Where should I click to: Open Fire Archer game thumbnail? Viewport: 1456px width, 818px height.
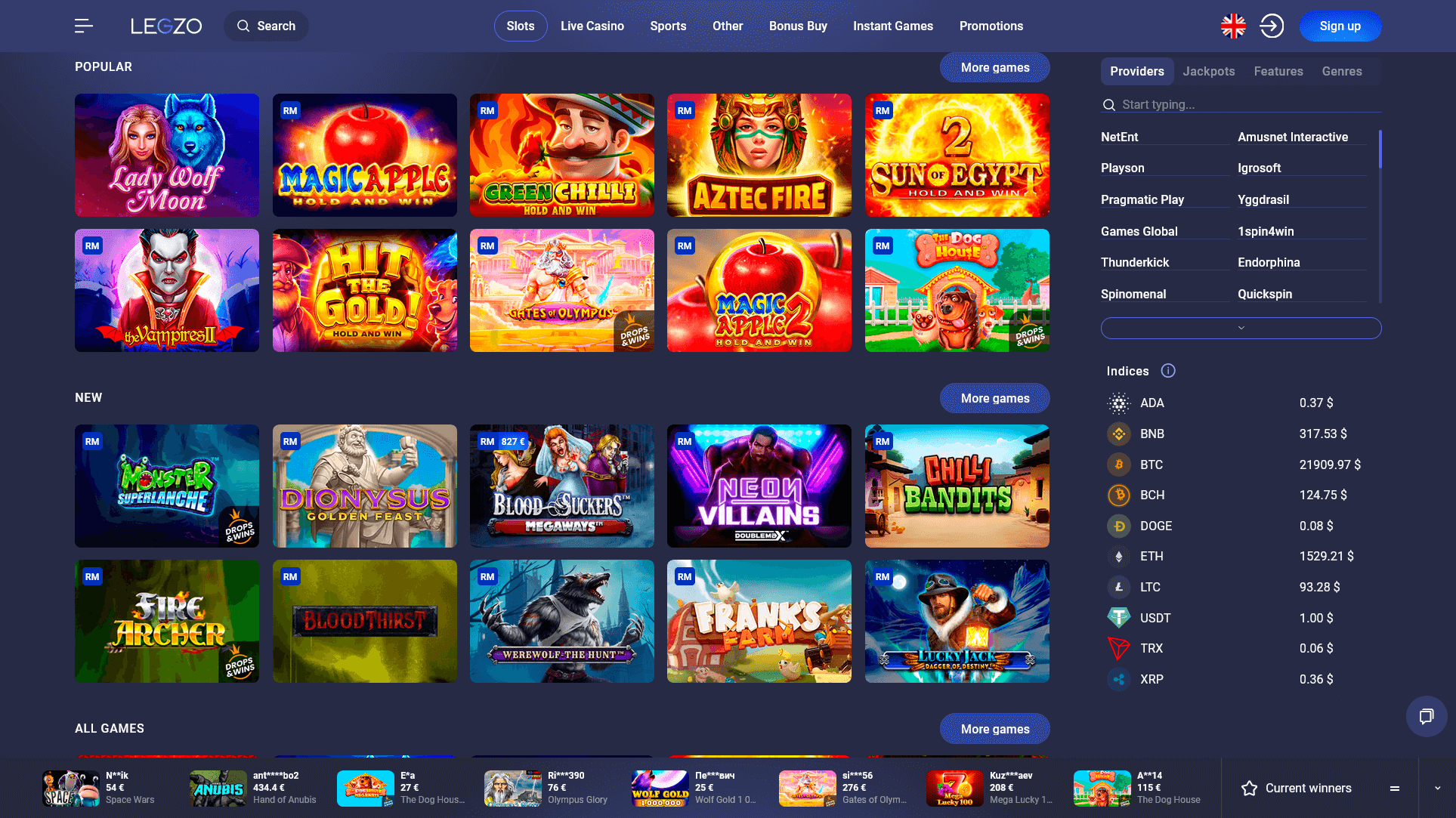167,622
